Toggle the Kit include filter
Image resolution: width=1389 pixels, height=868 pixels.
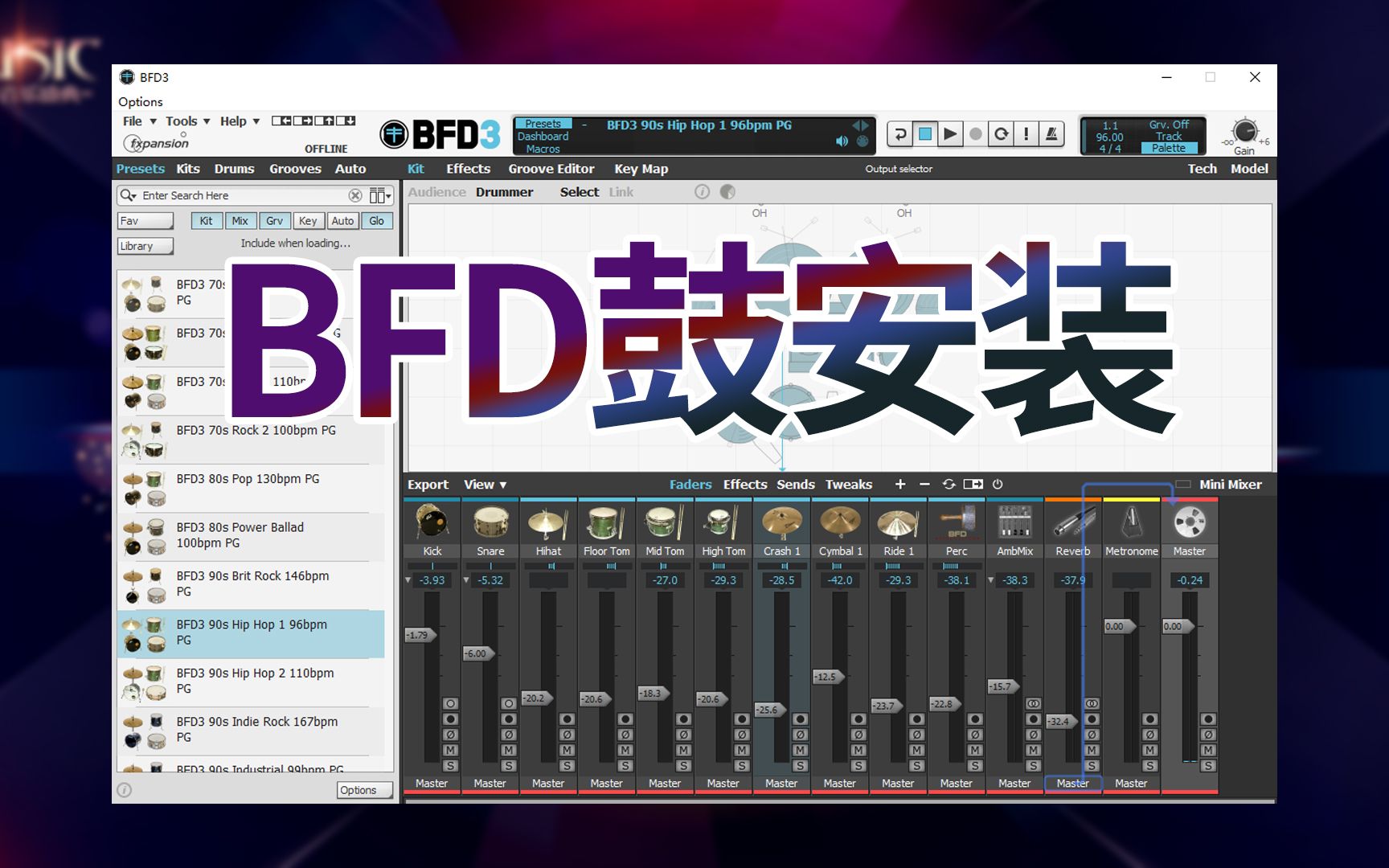207,221
